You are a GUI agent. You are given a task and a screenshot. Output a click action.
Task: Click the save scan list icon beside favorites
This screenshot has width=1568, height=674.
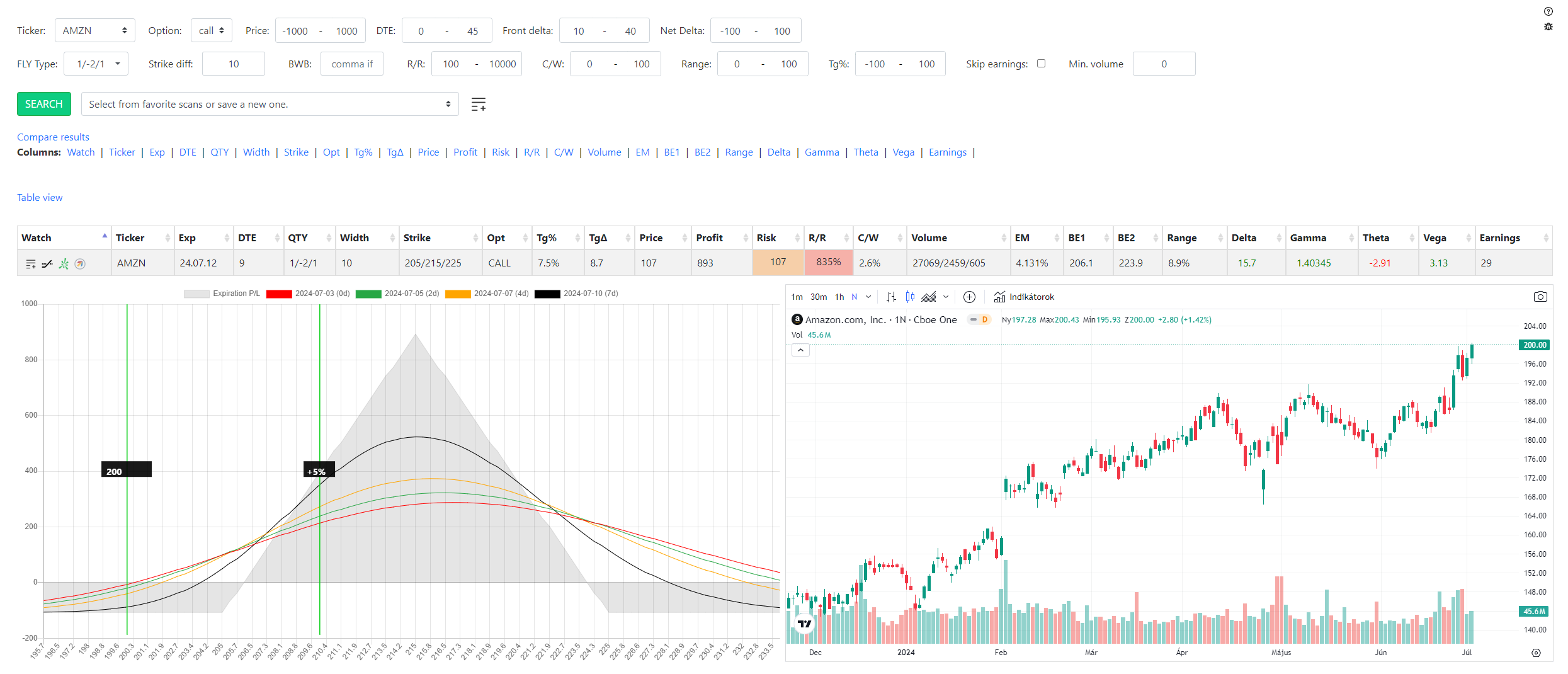[x=479, y=104]
